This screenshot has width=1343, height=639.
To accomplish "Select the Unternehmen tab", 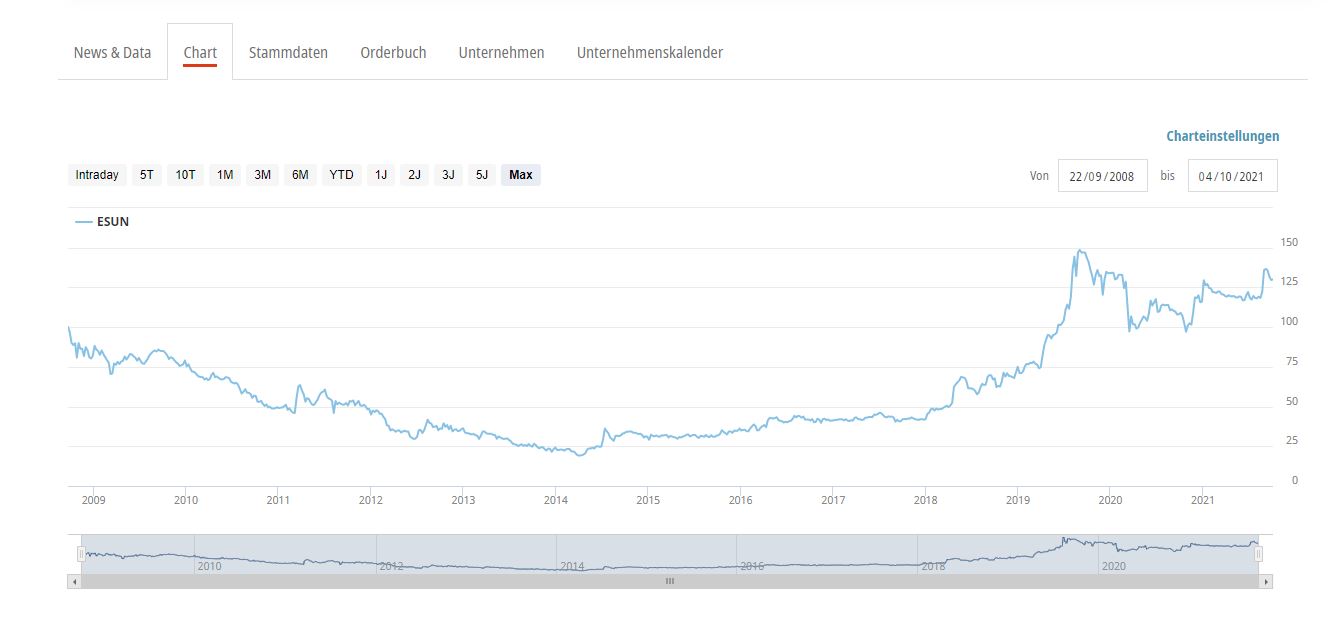I will (x=501, y=53).
